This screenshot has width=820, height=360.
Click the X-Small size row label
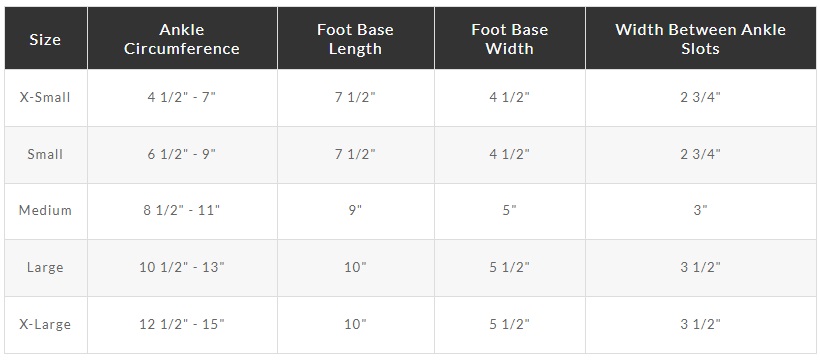click(45, 97)
